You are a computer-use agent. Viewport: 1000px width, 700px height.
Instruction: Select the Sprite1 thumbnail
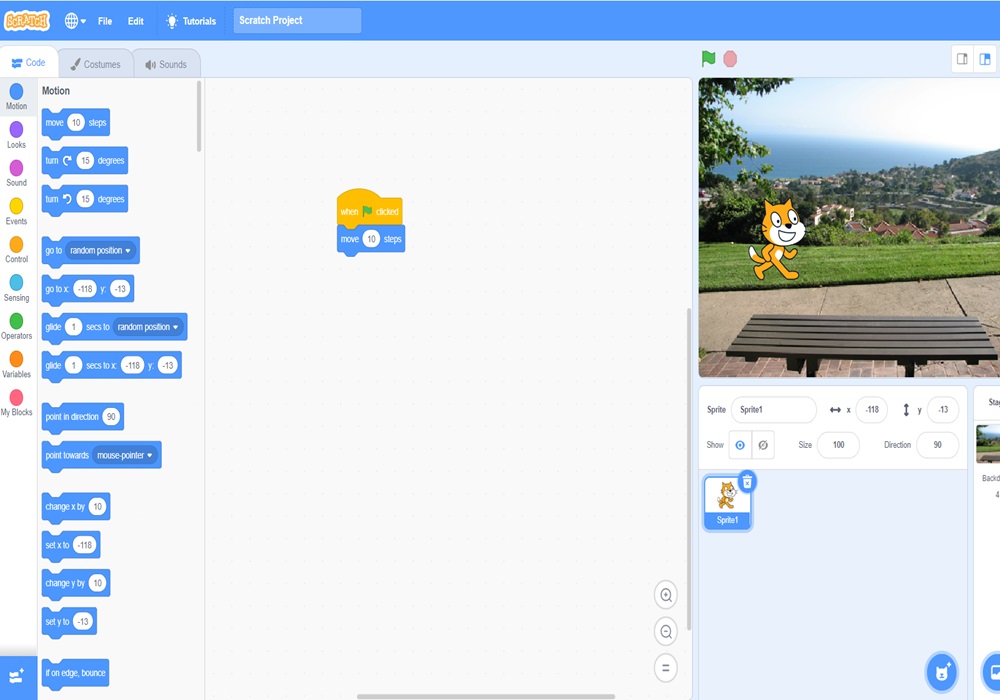(727, 502)
